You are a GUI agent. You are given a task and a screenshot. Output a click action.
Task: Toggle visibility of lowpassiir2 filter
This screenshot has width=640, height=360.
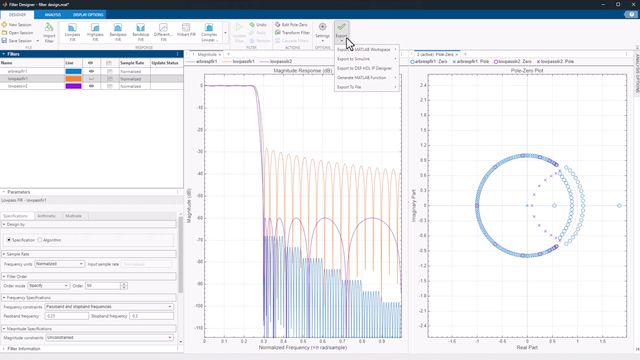click(x=91, y=86)
